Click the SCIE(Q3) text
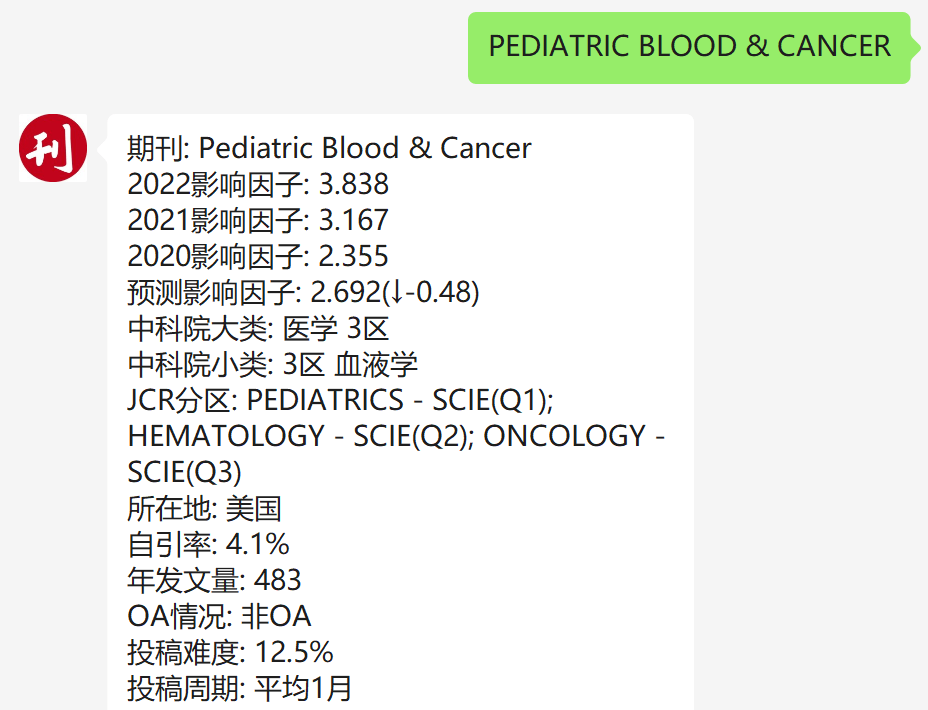Screen dimensions: 928x710 [185, 473]
